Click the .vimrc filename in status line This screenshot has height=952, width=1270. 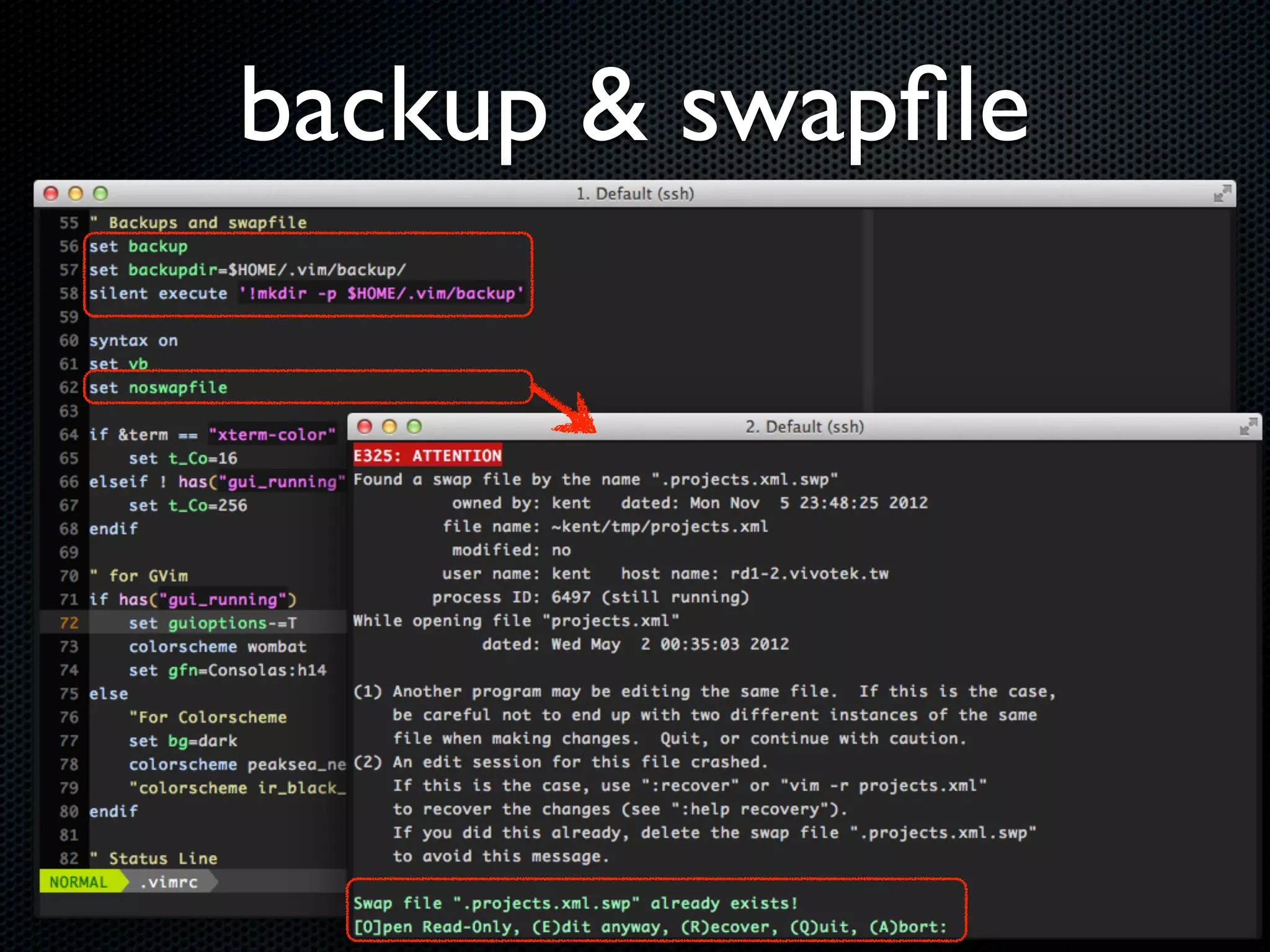pos(169,881)
